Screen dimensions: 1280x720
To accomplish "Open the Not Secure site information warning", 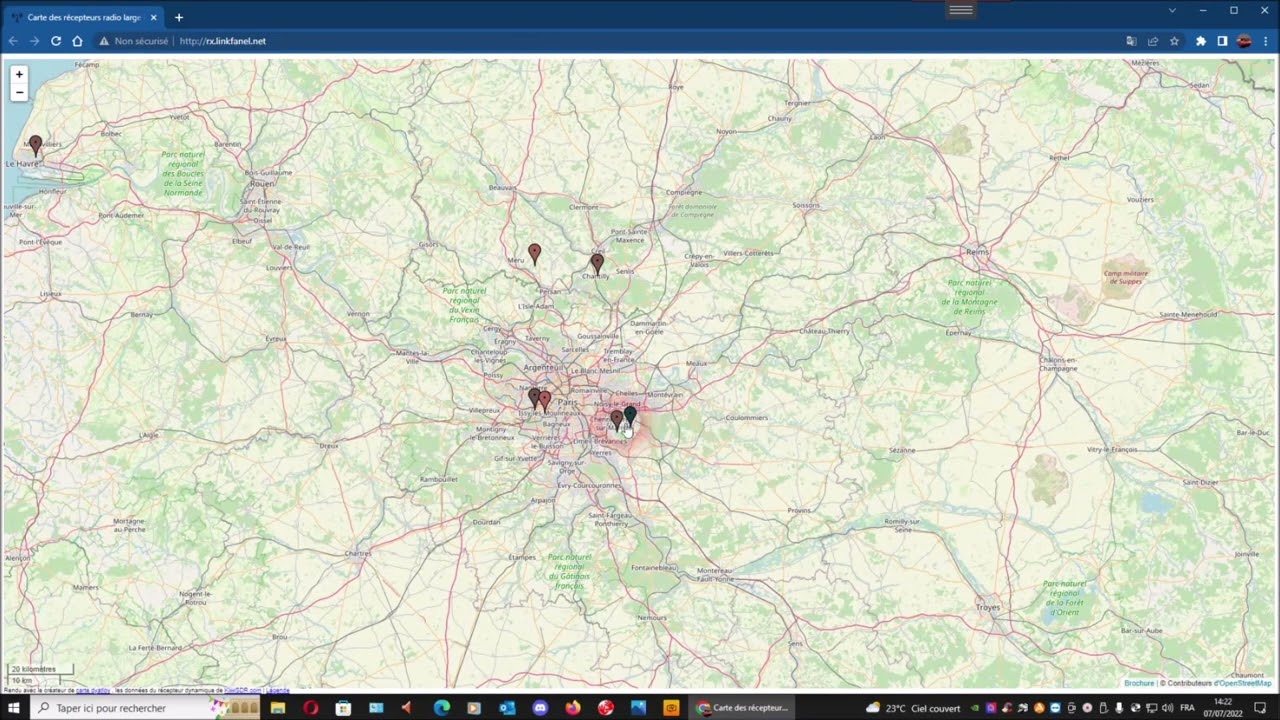I will [132, 41].
